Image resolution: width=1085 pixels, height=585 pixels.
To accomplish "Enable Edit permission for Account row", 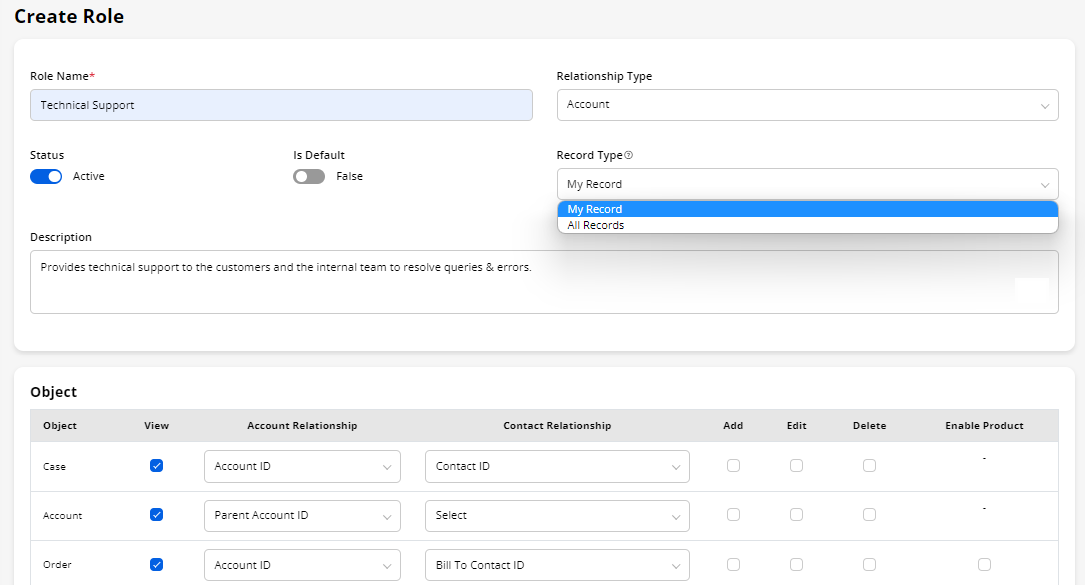I will 796,515.
